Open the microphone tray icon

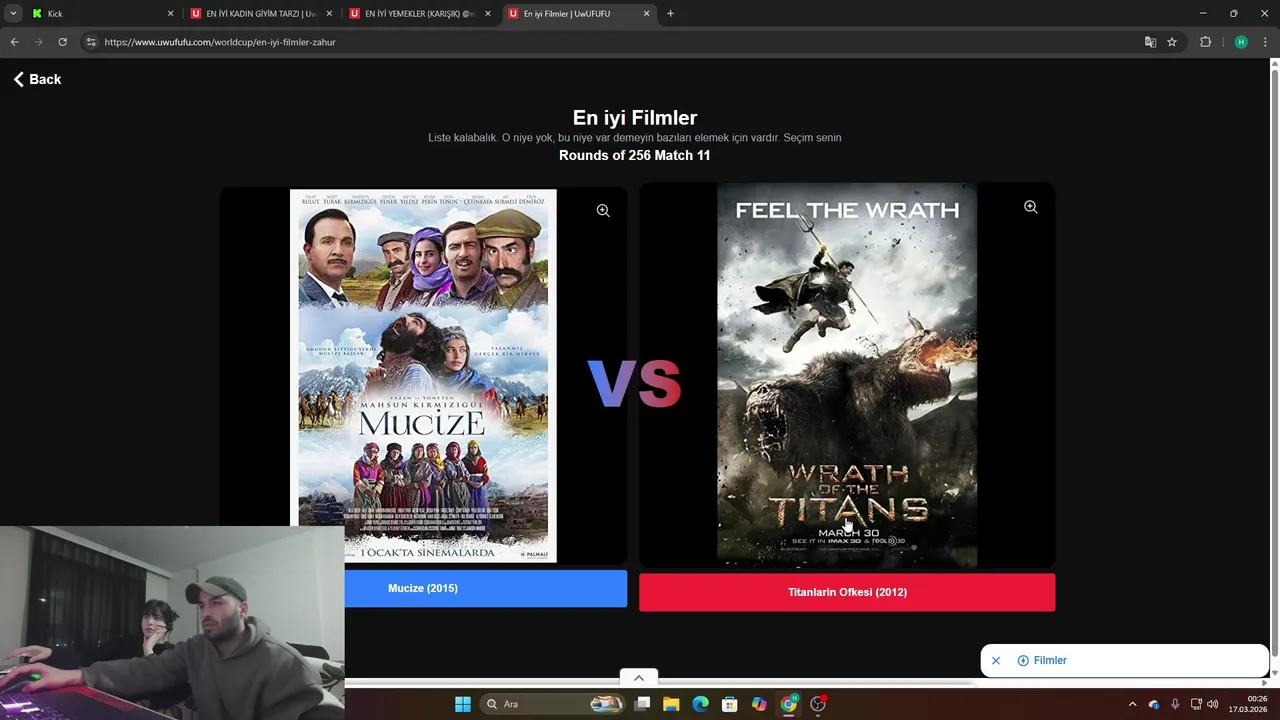[1175, 704]
